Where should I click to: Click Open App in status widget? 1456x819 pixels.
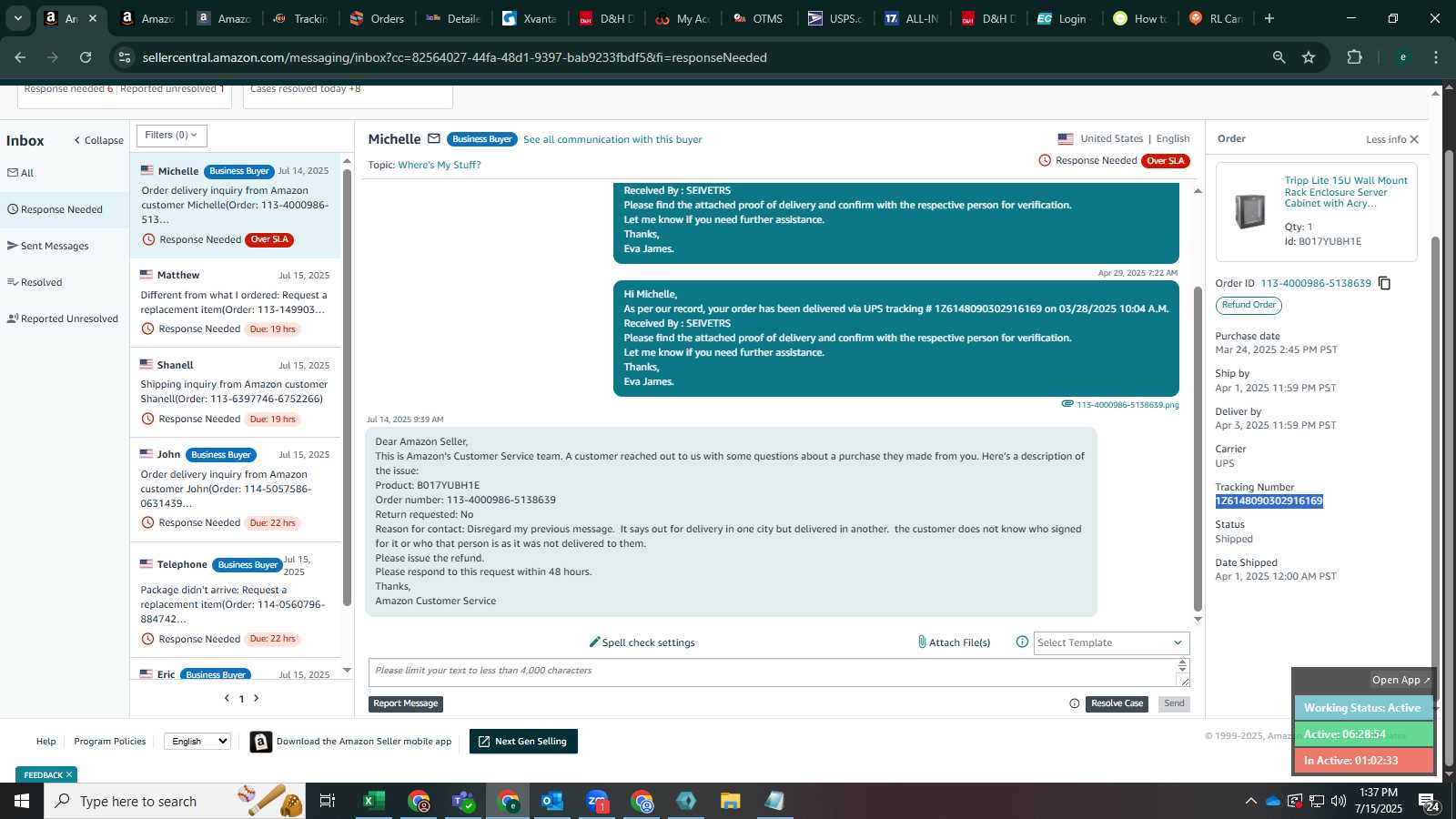pyautogui.click(x=1400, y=680)
